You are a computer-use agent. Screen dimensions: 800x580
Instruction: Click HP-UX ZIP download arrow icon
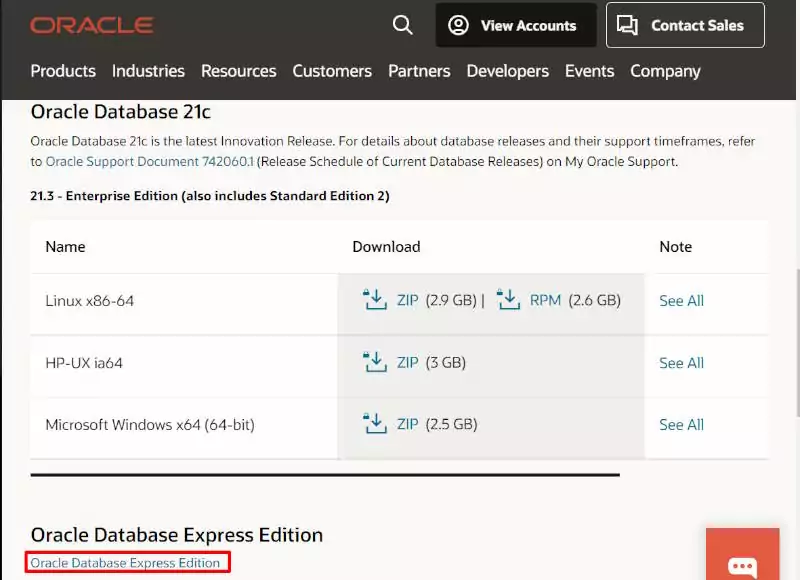click(x=375, y=362)
